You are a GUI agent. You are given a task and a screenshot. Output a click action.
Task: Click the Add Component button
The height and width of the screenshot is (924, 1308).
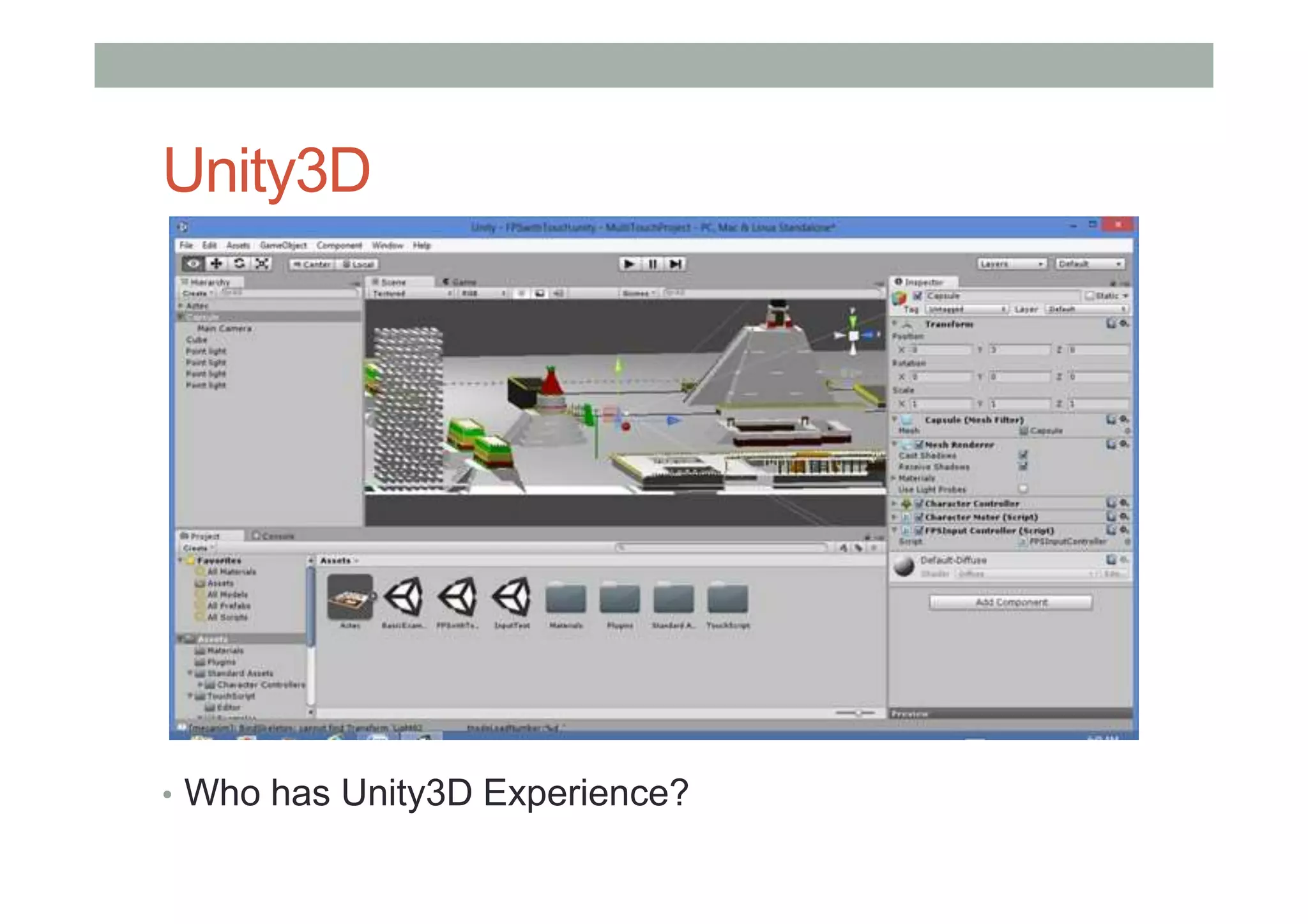click(1011, 602)
